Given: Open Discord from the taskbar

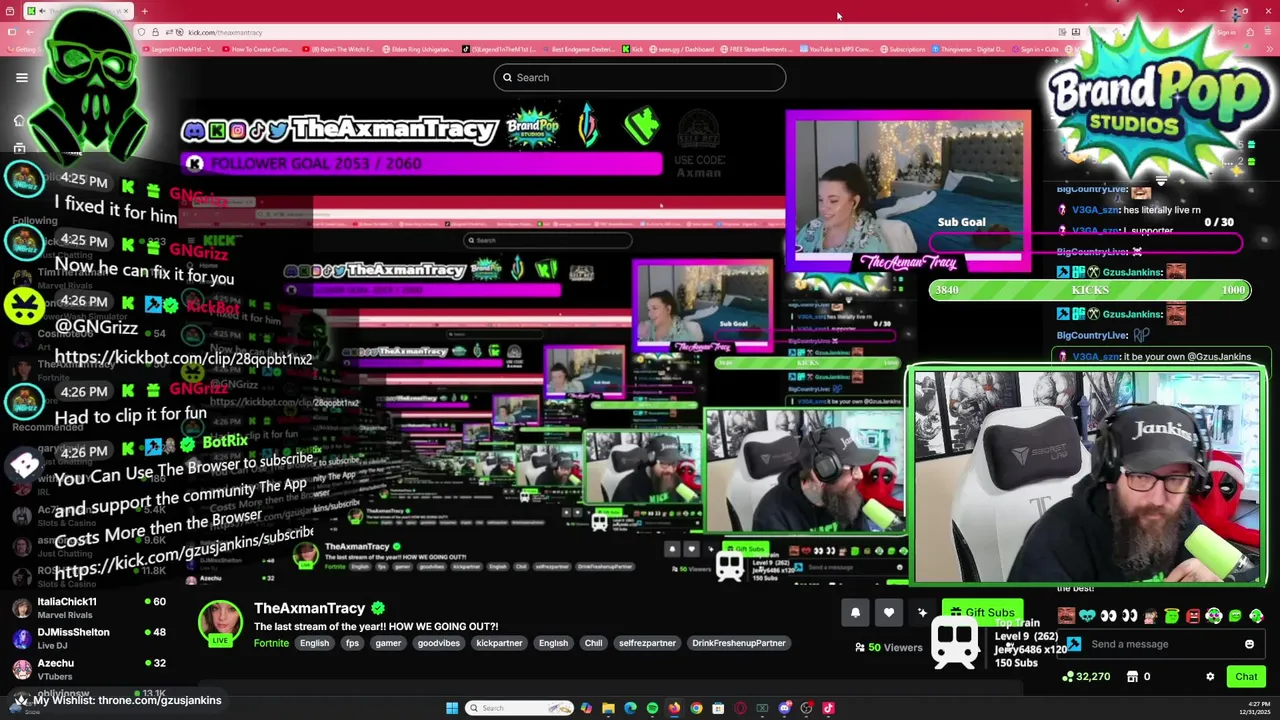Looking at the screenshot, I should coord(784,708).
